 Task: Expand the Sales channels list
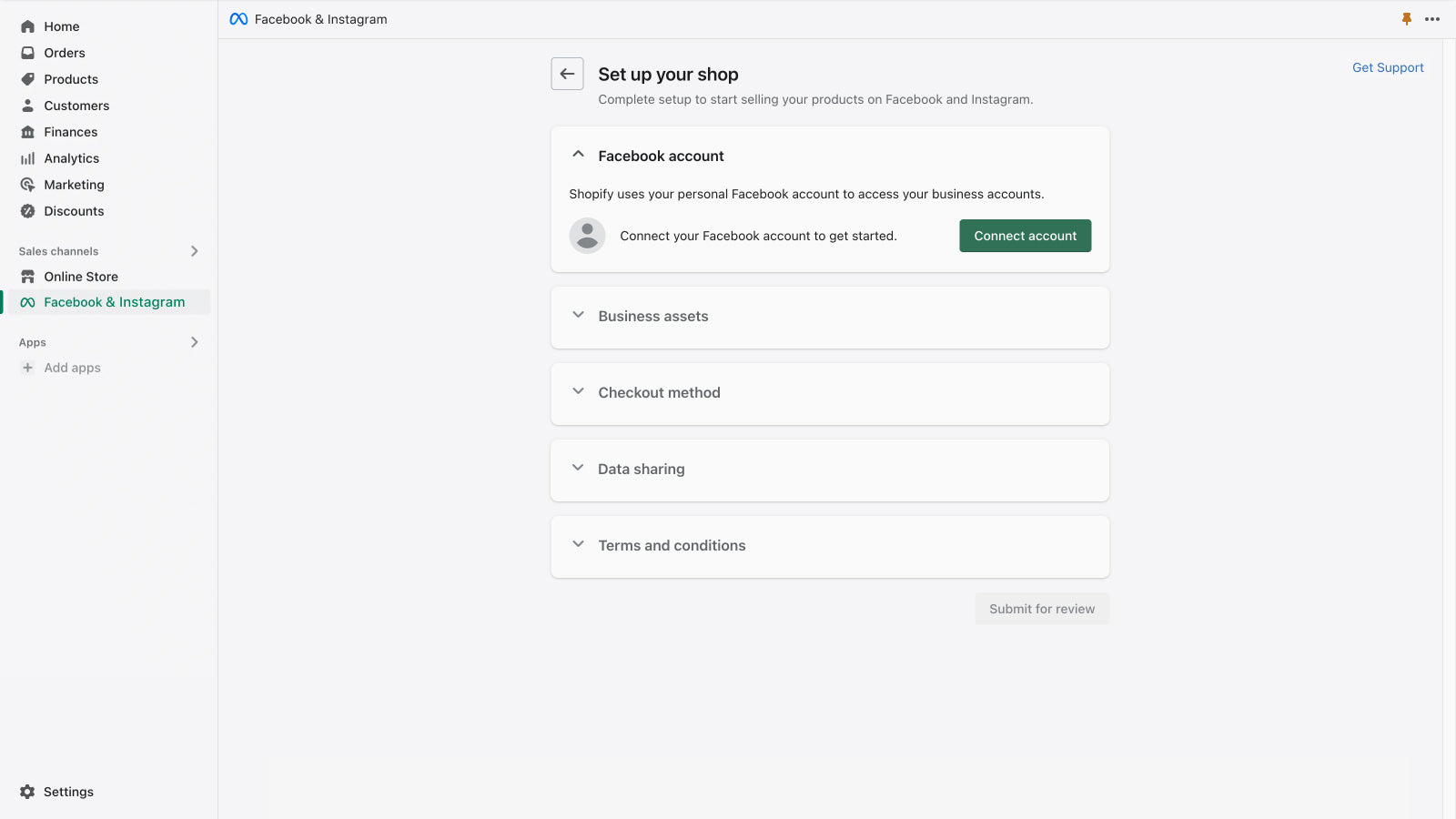(194, 251)
